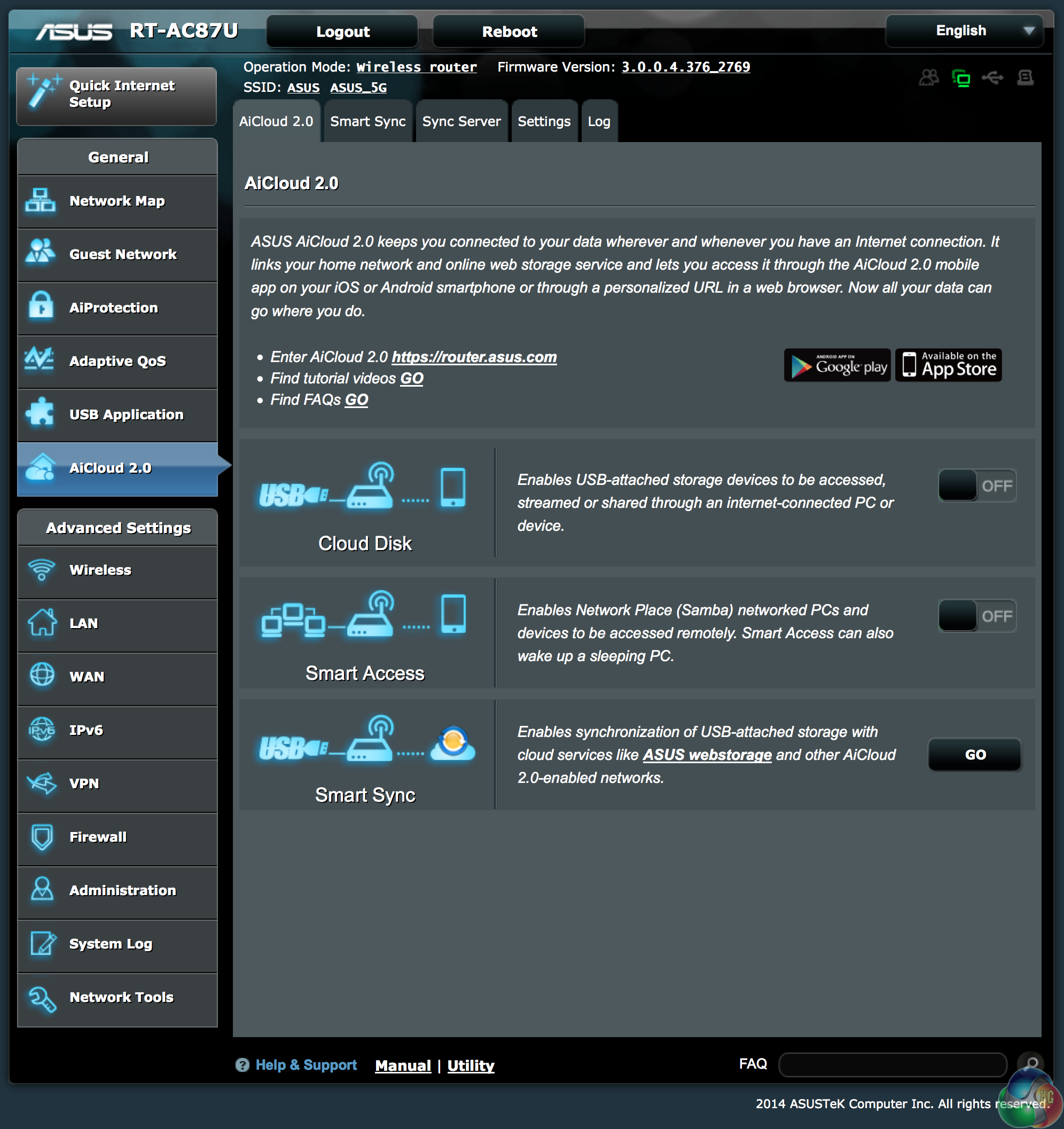Viewport: 1064px width, 1129px height.
Task: Click the printer status icon in header
Action: coord(1025,77)
